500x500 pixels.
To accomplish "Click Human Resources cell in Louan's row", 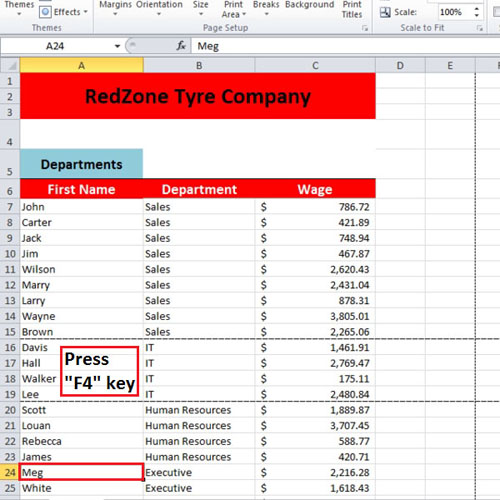I will pos(199,426).
